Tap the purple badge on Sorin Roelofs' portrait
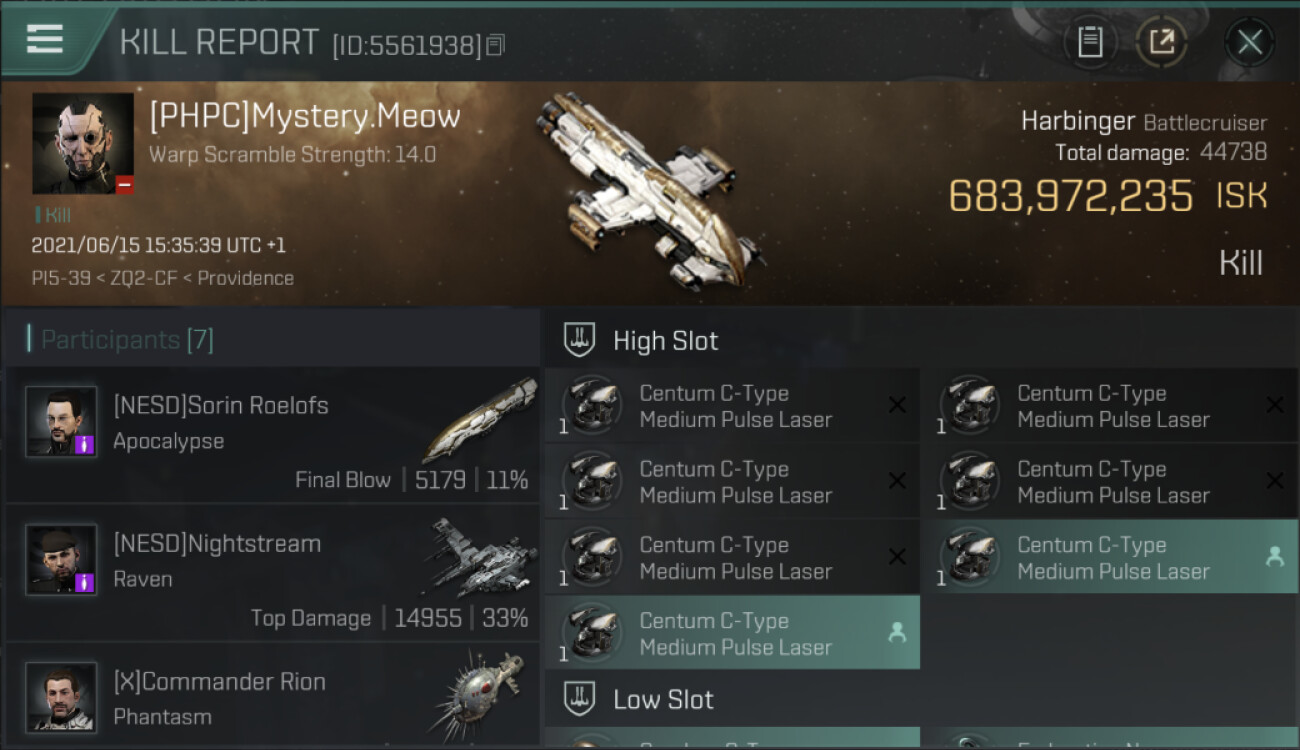1300x750 pixels. coord(85,443)
